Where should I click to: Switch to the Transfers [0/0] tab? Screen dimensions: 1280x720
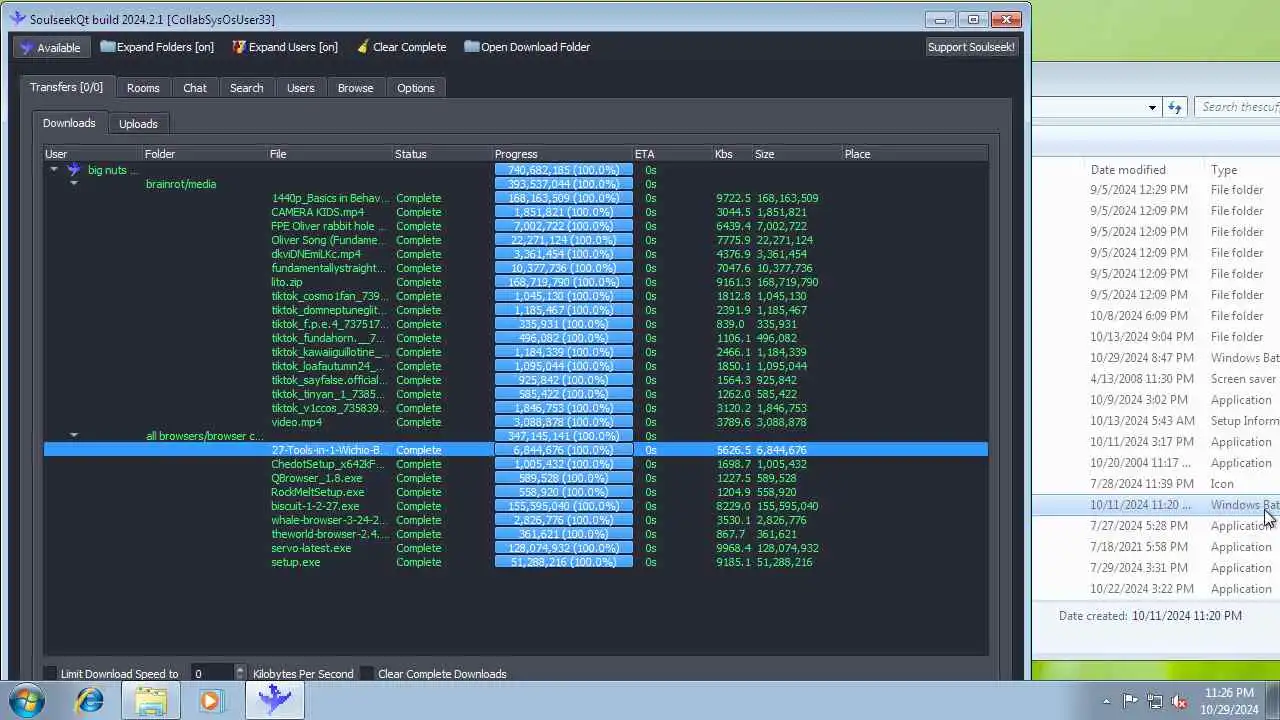66,87
